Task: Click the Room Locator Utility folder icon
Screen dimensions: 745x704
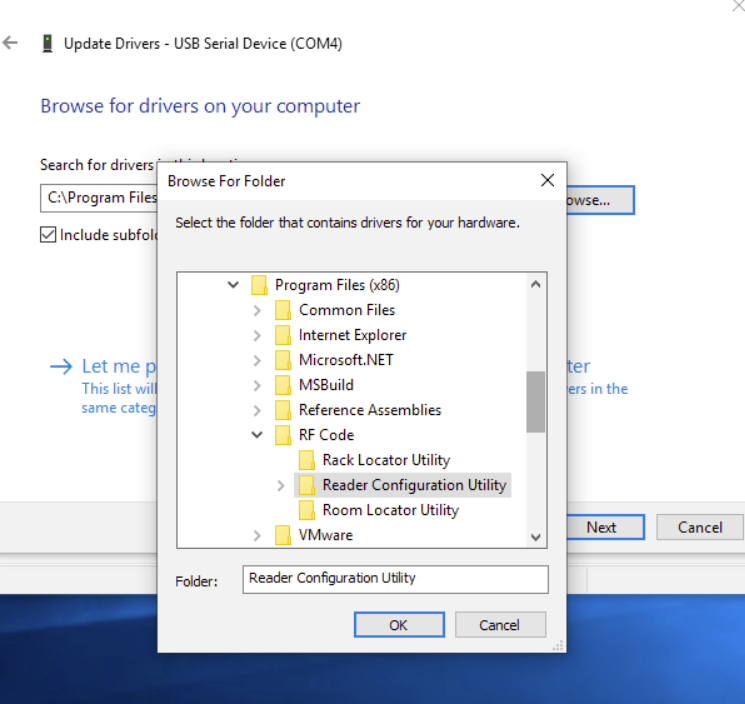Action: [x=307, y=510]
